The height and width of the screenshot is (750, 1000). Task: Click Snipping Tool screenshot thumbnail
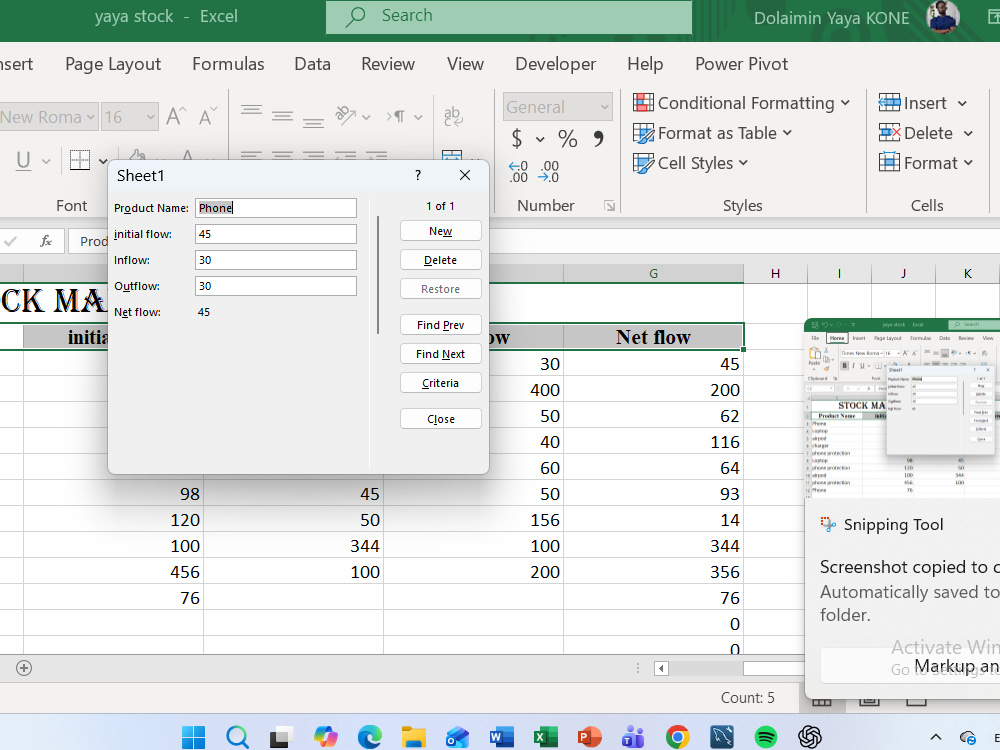tap(902, 408)
